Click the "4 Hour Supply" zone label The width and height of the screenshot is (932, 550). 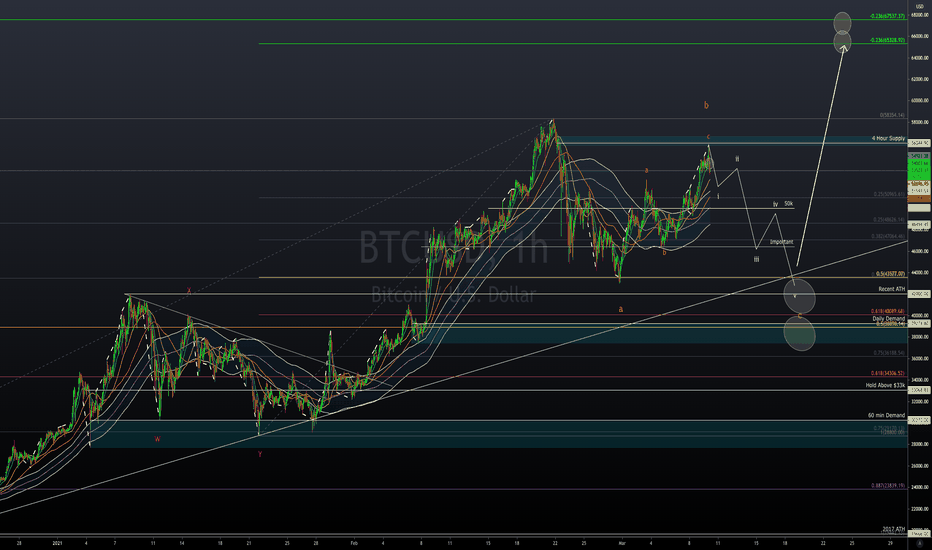click(888, 139)
